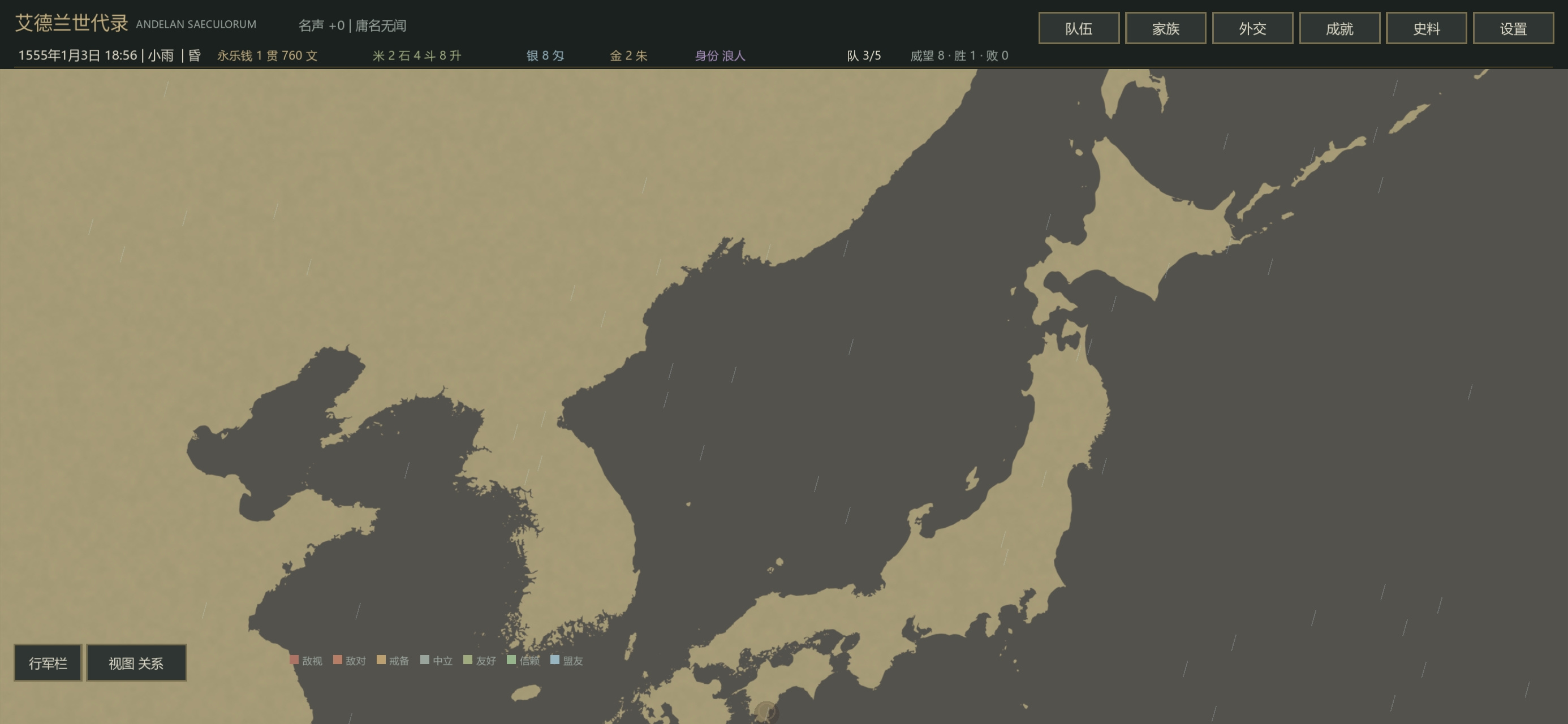Open the 外交 diplomacy menu
1568x724 pixels.
click(1252, 28)
